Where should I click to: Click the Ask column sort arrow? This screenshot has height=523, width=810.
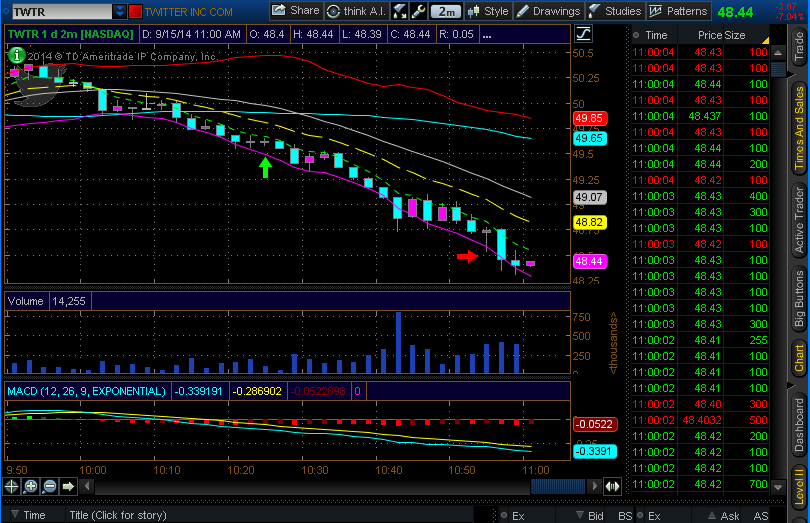[x=712, y=515]
